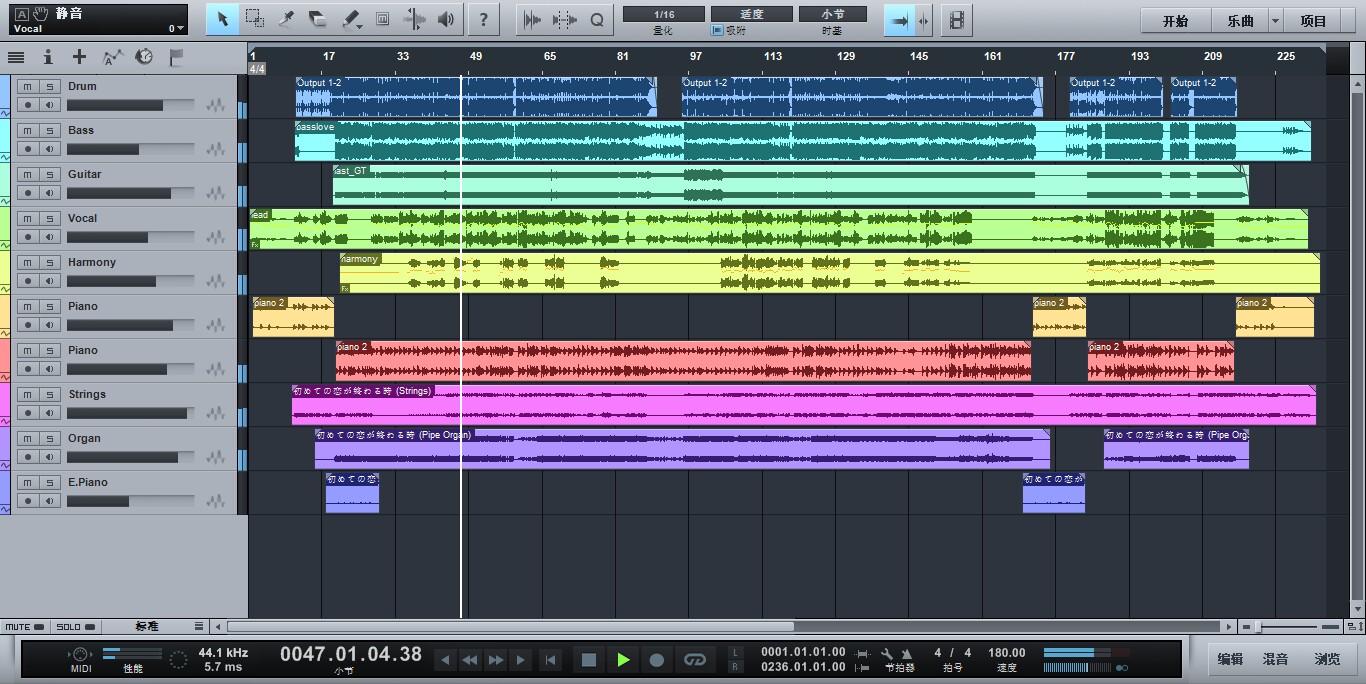Select the Split (knife) tool
This screenshot has width=1366, height=684.
(x=286, y=19)
